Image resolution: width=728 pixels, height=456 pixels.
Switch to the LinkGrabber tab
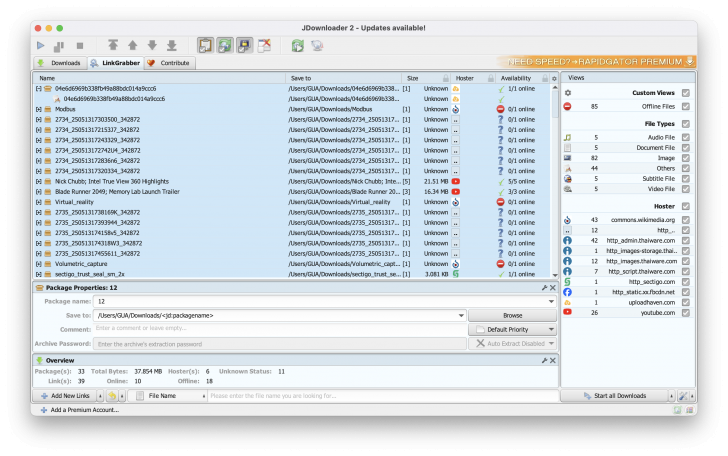115,63
